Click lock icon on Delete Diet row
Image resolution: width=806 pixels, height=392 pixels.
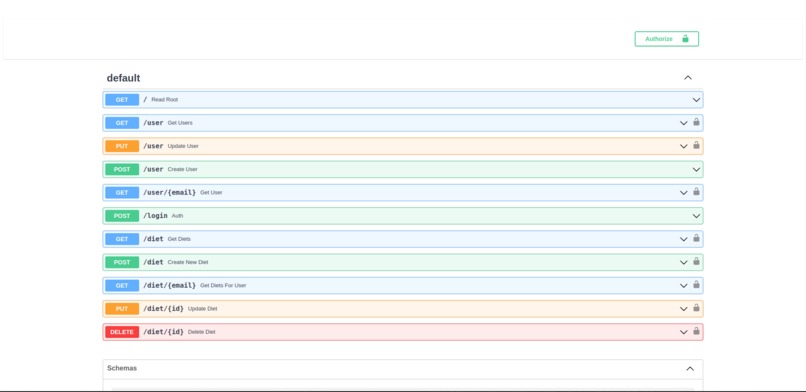pos(696,331)
